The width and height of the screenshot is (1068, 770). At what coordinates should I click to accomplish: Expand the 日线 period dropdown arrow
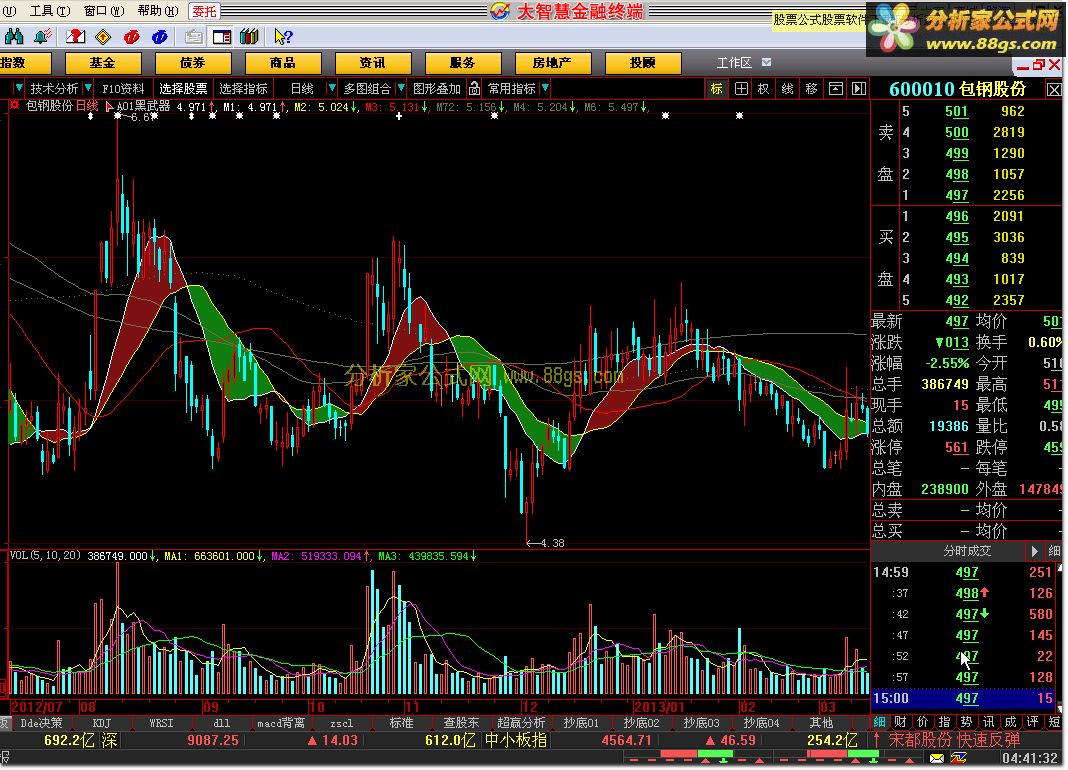(x=331, y=89)
